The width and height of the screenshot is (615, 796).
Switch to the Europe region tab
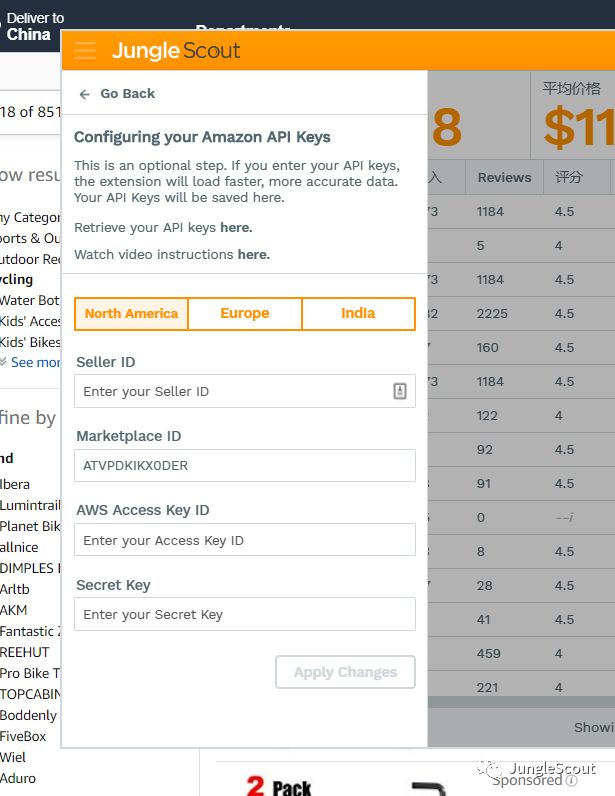tap(245, 314)
